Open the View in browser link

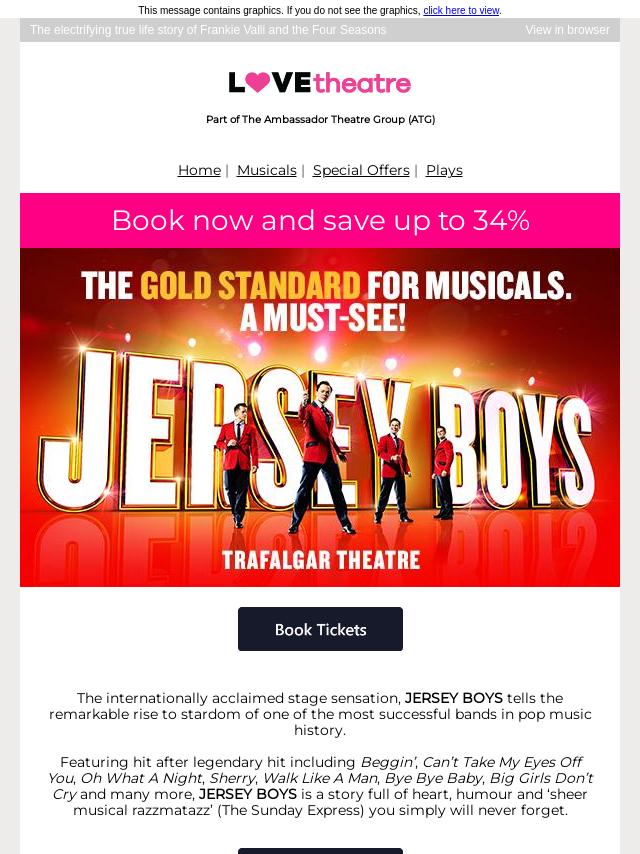(567, 30)
